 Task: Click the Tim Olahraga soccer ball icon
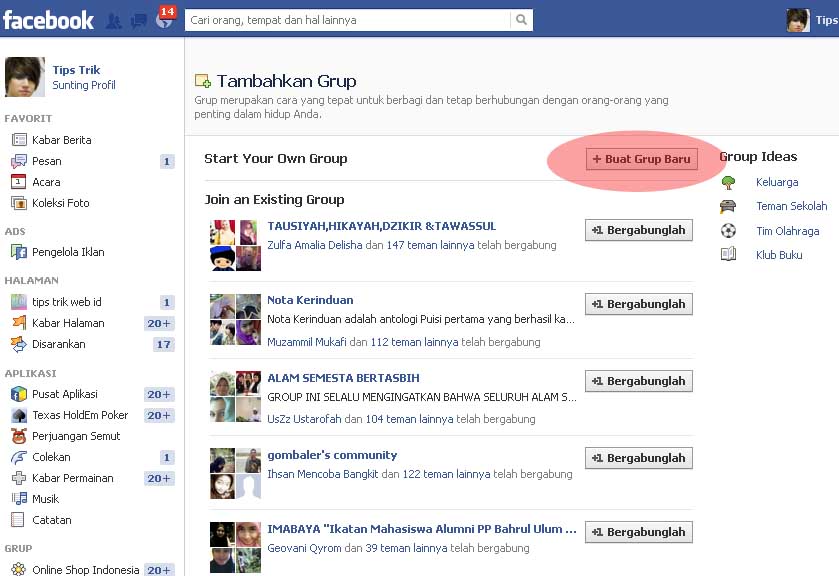(728, 231)
